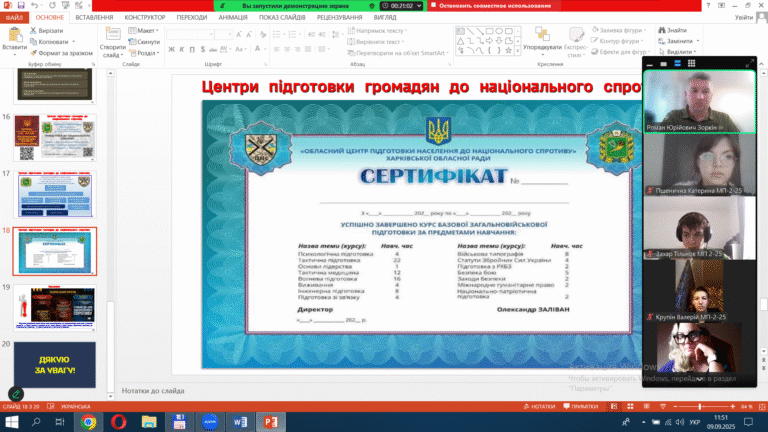This screenshot has height=432, width=768.
Task: Open the Заливка фігури fill dropdown
Action: (619, 31)
